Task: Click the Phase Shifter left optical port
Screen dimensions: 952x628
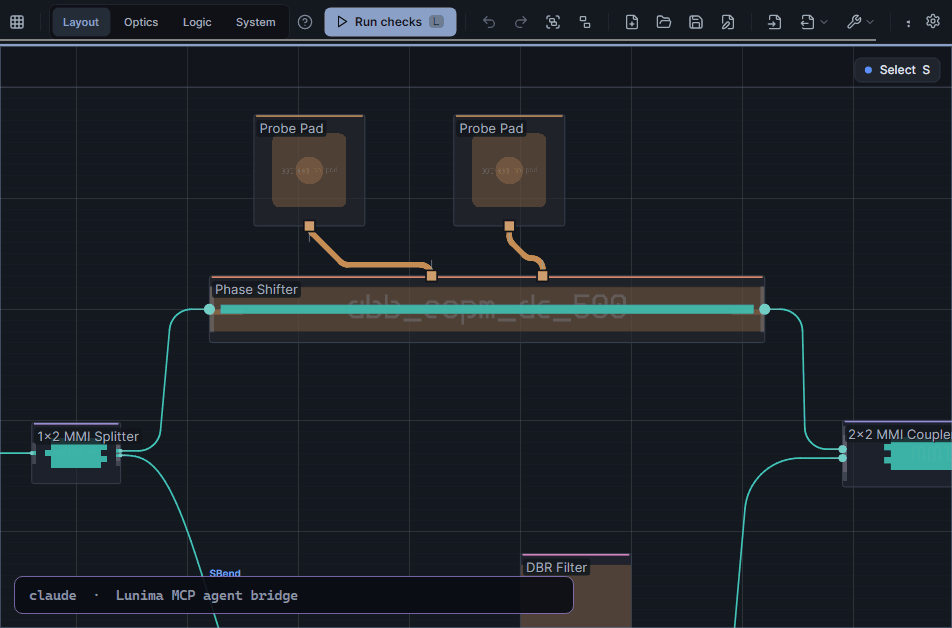Action: coord(209,309)
